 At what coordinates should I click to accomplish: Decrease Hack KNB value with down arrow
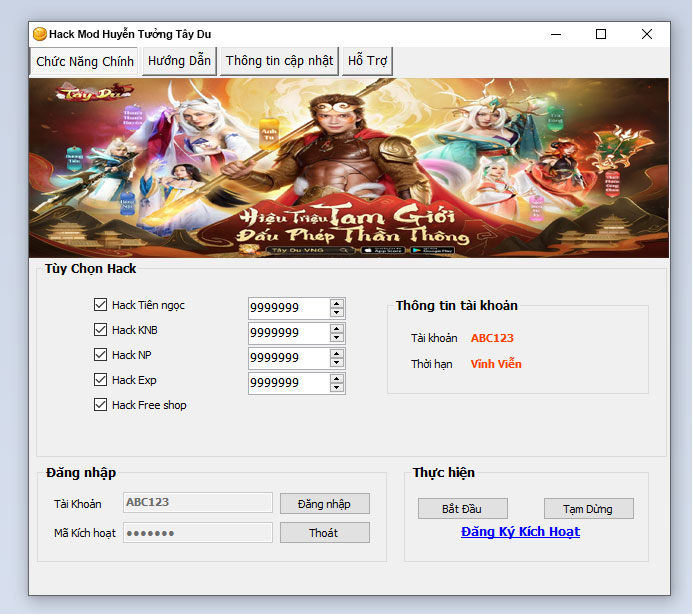(x=337, y=338)
